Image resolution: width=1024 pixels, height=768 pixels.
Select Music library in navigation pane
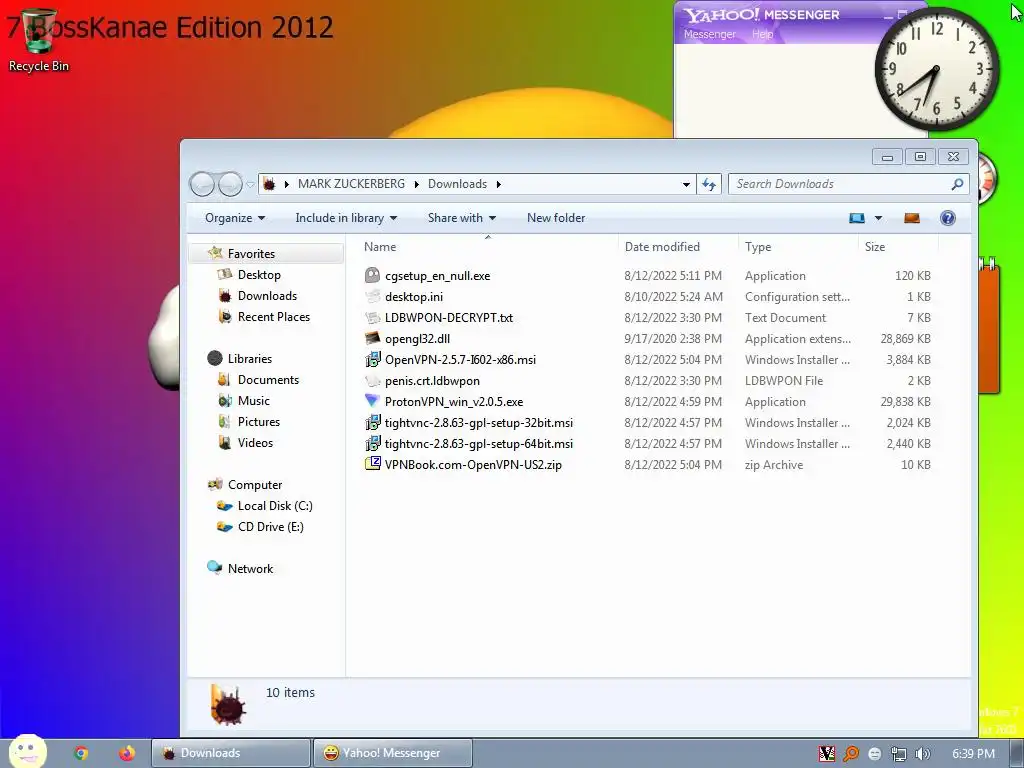(253, 400)
